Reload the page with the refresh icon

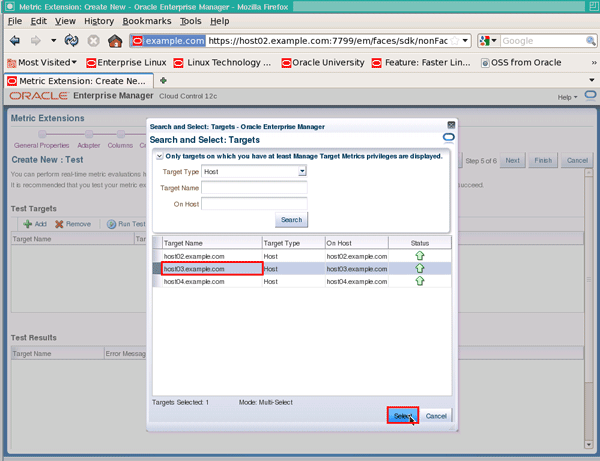(72, 41)
